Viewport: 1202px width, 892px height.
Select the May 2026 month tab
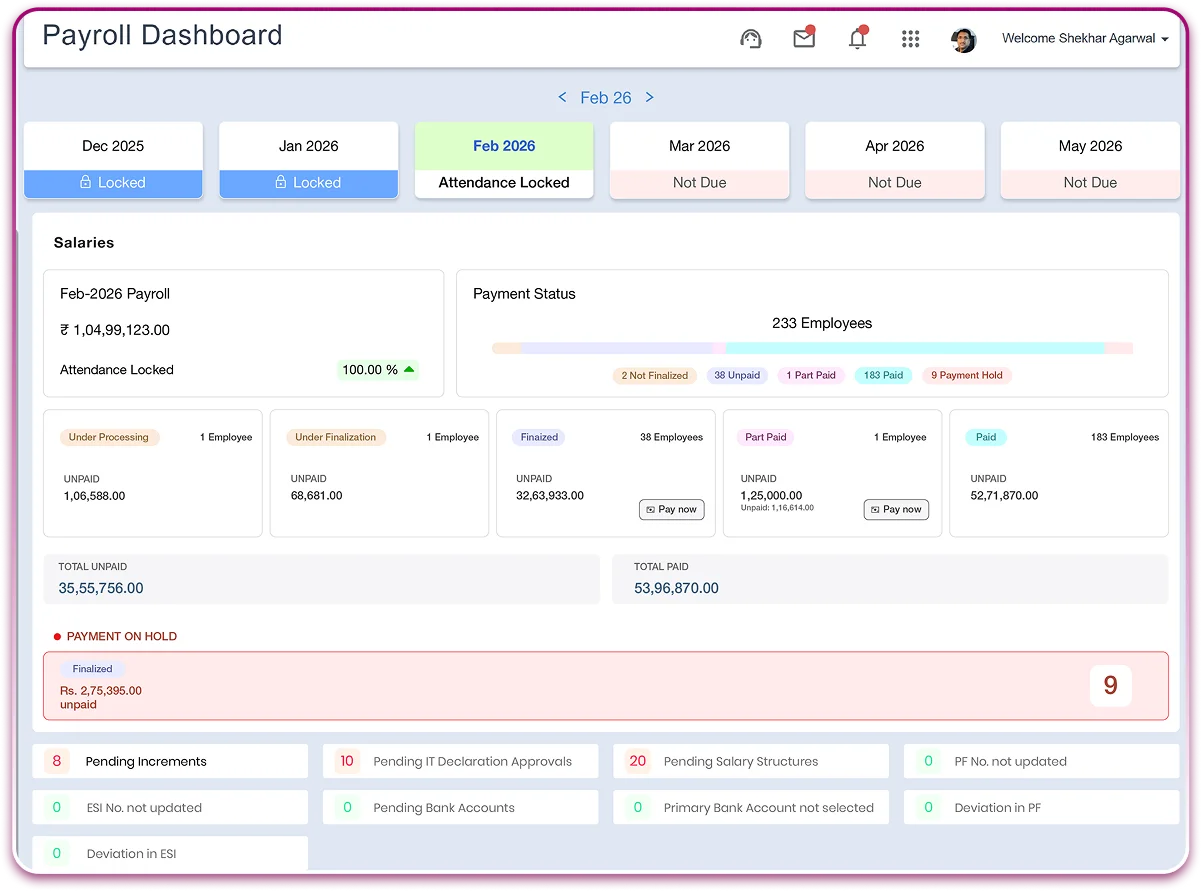point(1090,160)
